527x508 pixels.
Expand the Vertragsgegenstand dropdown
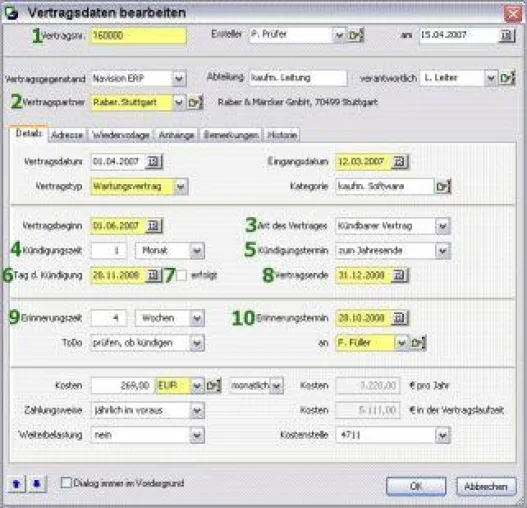[179, 79]
